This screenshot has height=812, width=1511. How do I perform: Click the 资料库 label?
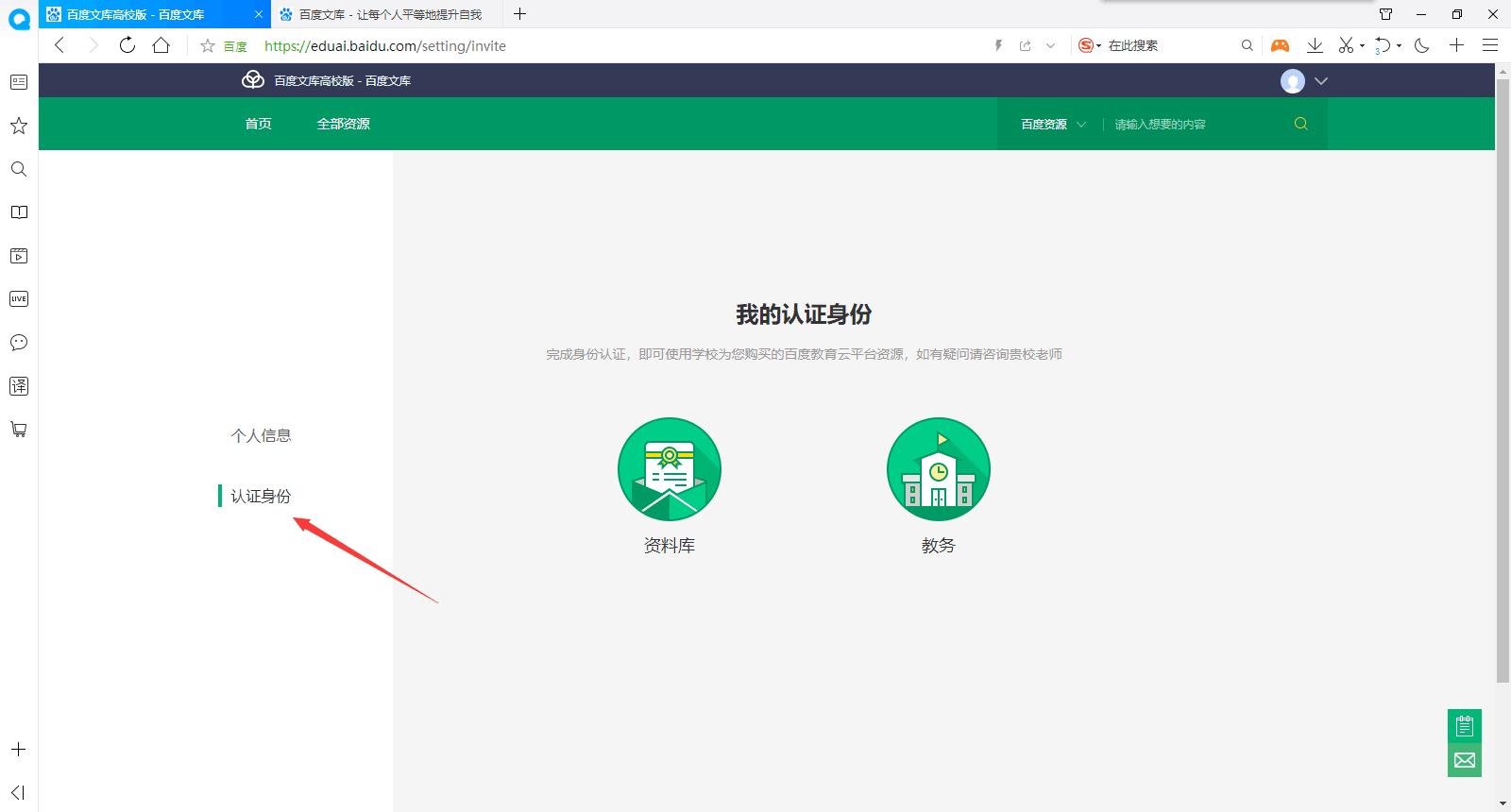coord(670,546)
